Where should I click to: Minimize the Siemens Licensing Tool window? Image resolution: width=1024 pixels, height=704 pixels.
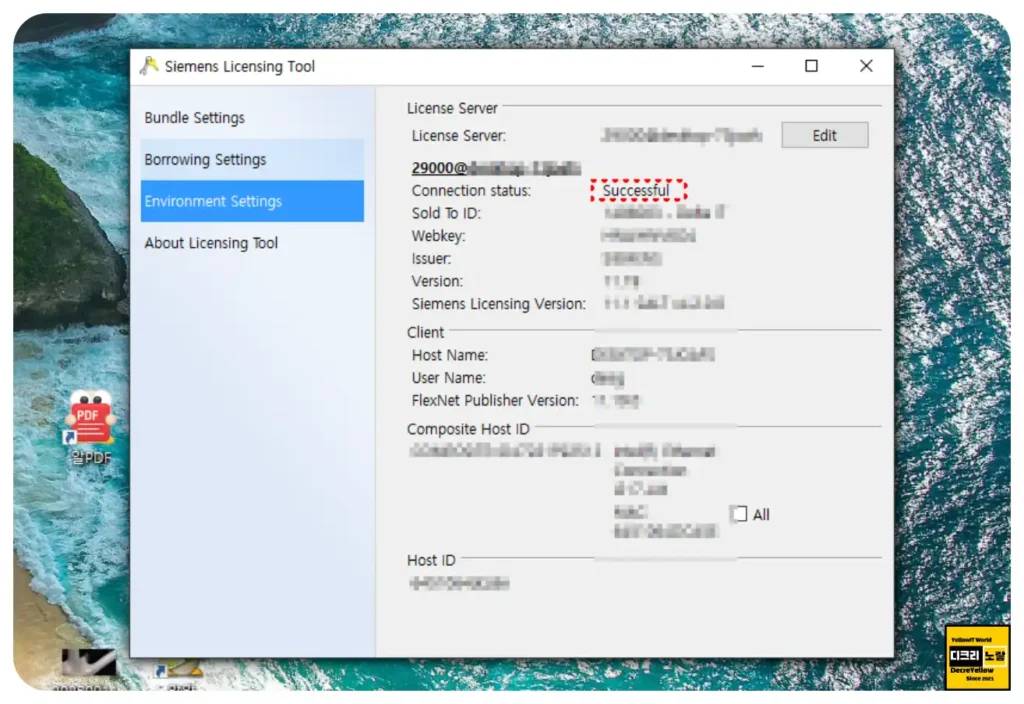pyautogui.click(x=758, y=66)
